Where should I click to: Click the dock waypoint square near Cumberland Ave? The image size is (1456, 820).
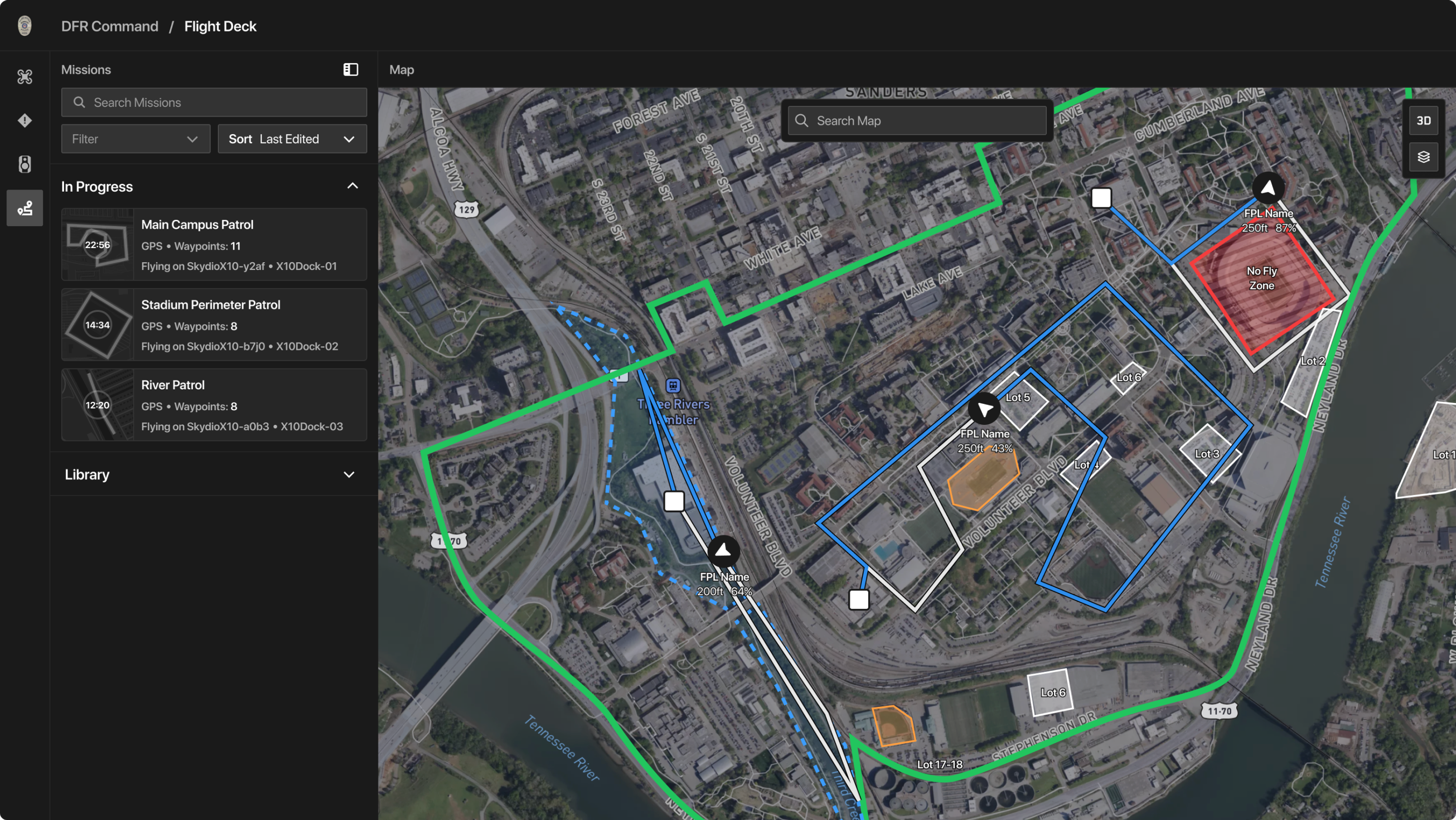coord(1101,198)
